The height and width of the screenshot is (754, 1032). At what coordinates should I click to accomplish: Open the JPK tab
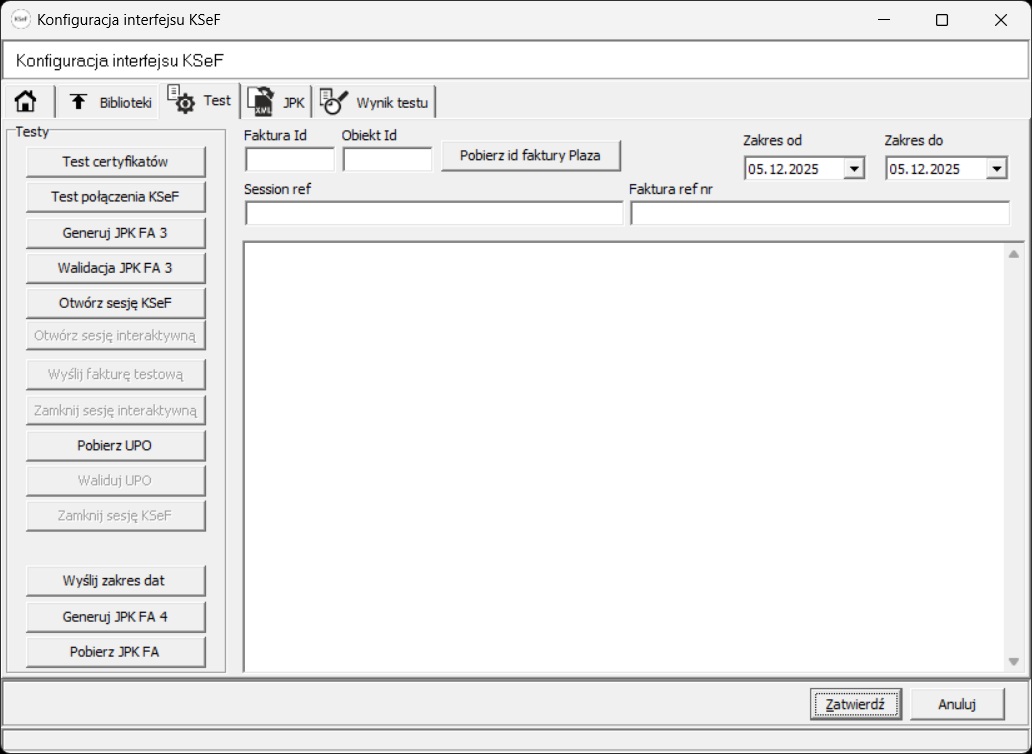pos(276,103)
